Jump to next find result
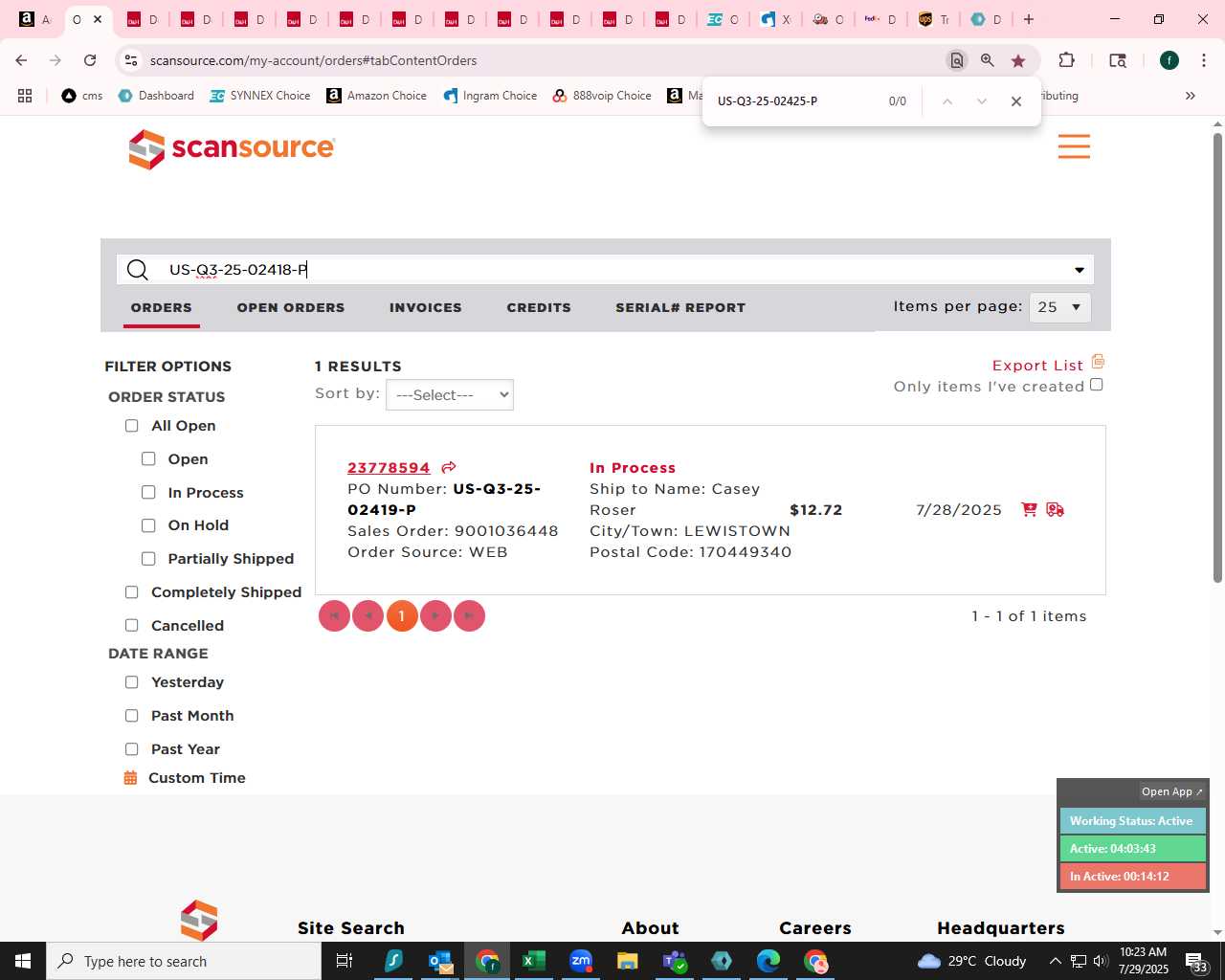Screen dimensions: 1225x980 point(981,101)
